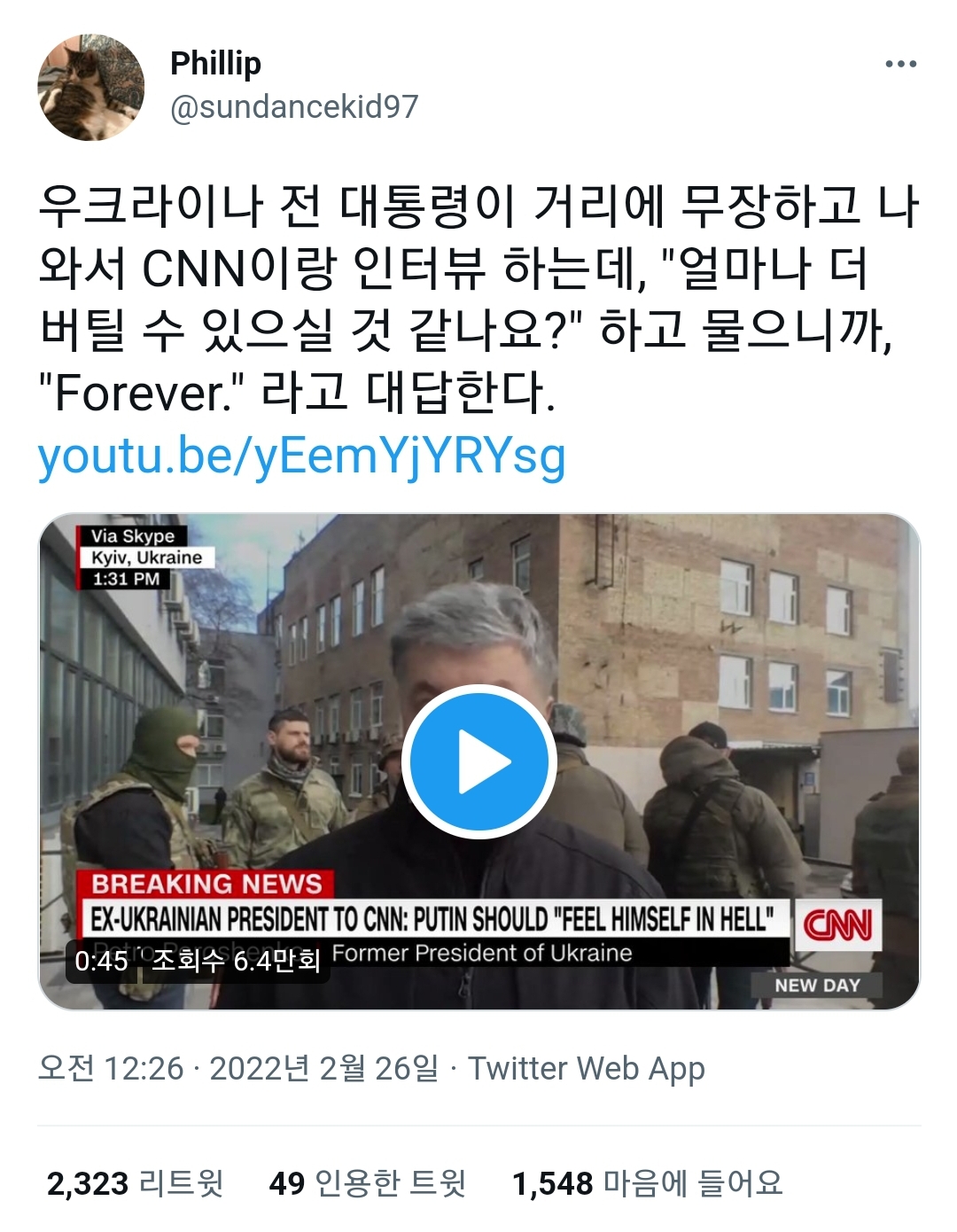Click the BREAKING NEWS banner in video

pyautogui.click(x=206, y=884)
